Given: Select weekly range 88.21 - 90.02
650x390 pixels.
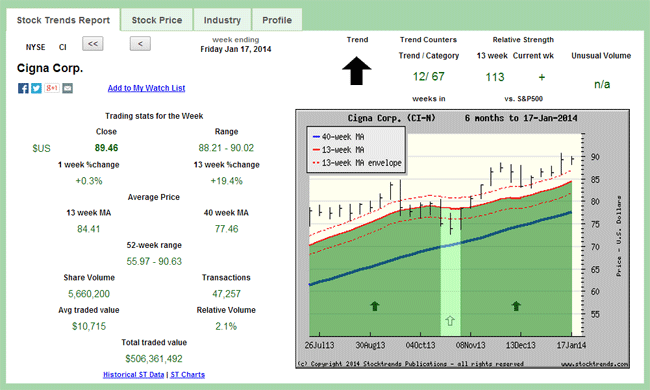Looking at the screenshot, I should click(226, 148).
